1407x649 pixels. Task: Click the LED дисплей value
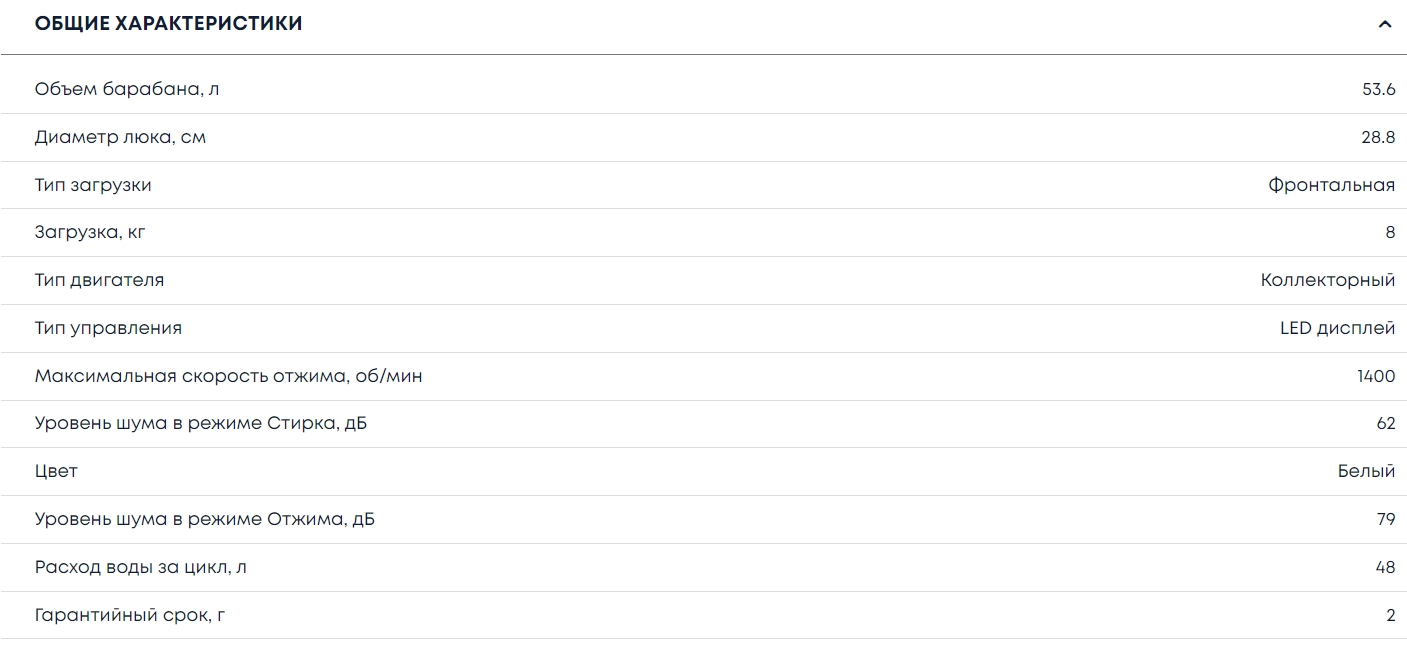(1337, 328)
